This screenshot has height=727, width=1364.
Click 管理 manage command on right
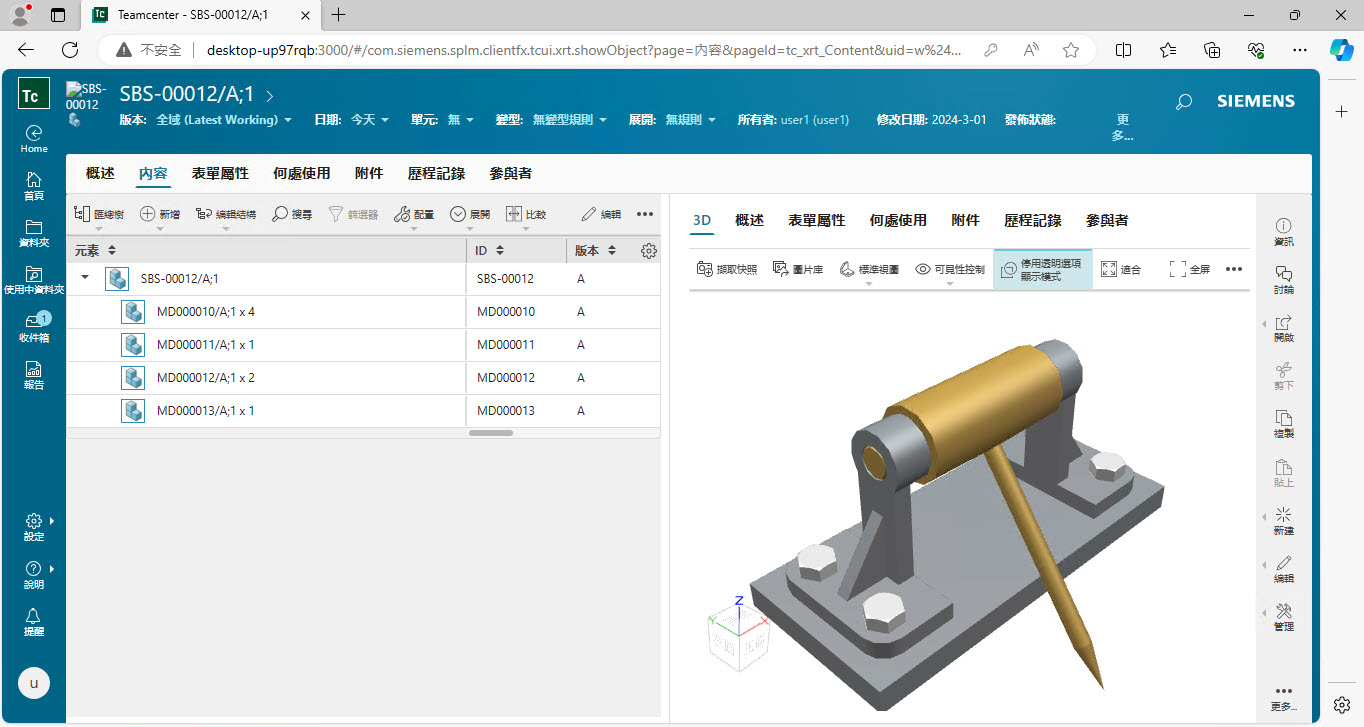tap(1284, 617)
